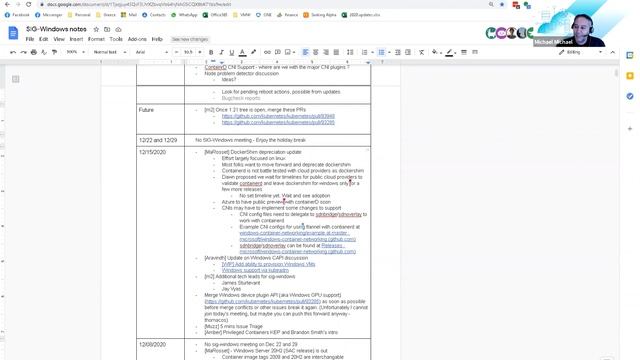Open the cell background color picker
Image resolution: width=640 pixels, height=360 pixels.
click(x=435, y=52)
